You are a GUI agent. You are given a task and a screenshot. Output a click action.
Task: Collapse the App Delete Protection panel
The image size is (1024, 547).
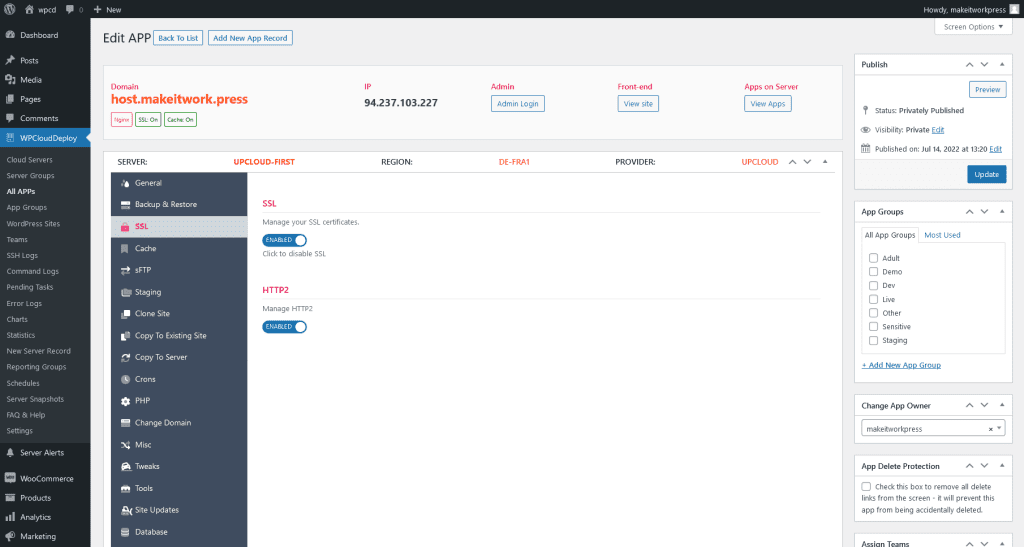click(1002, 466)
